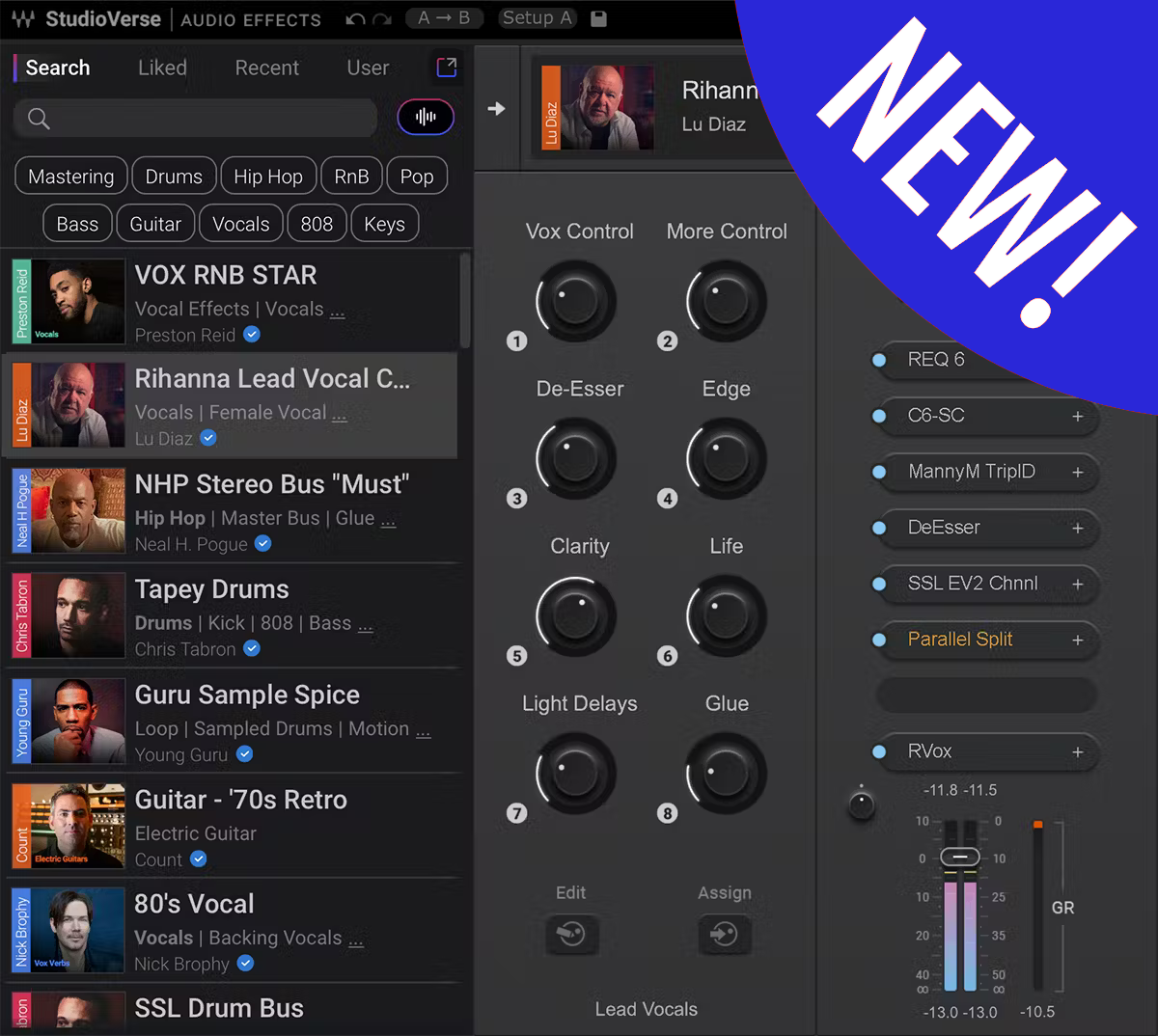Click verified badge next to Count
The width and height of the screenshot is (1158, 1036).
coord(198,859)
